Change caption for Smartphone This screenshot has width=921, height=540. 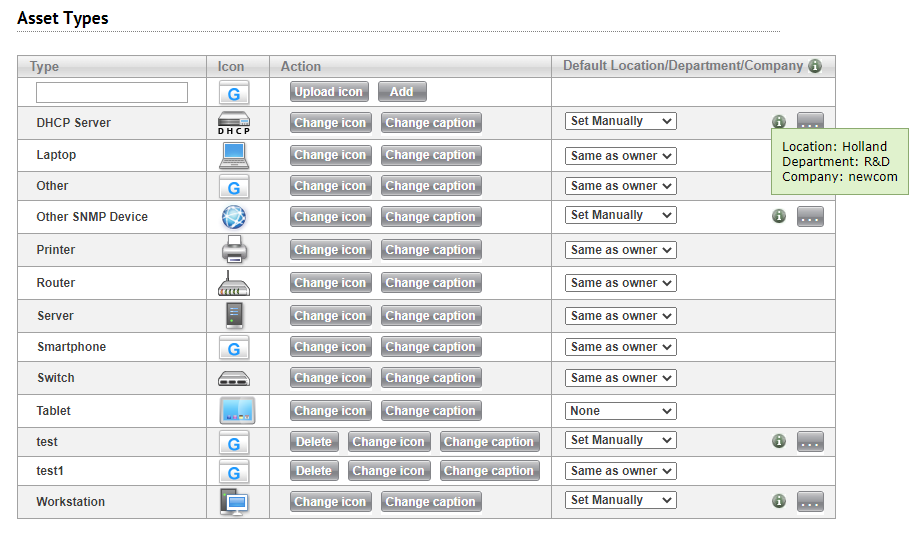(431, 347)
